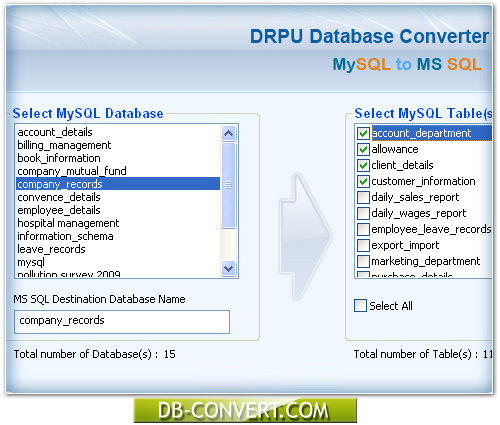Check the daily_sales_report checkbox
Screen dimensions: 500x425
[363, 197]
